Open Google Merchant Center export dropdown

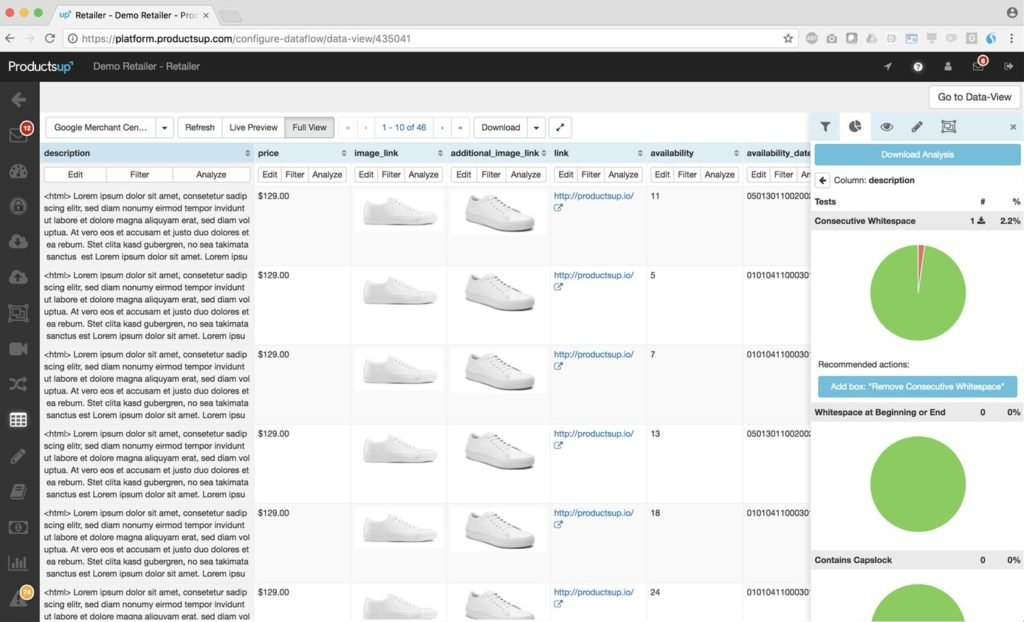[101, 127]
